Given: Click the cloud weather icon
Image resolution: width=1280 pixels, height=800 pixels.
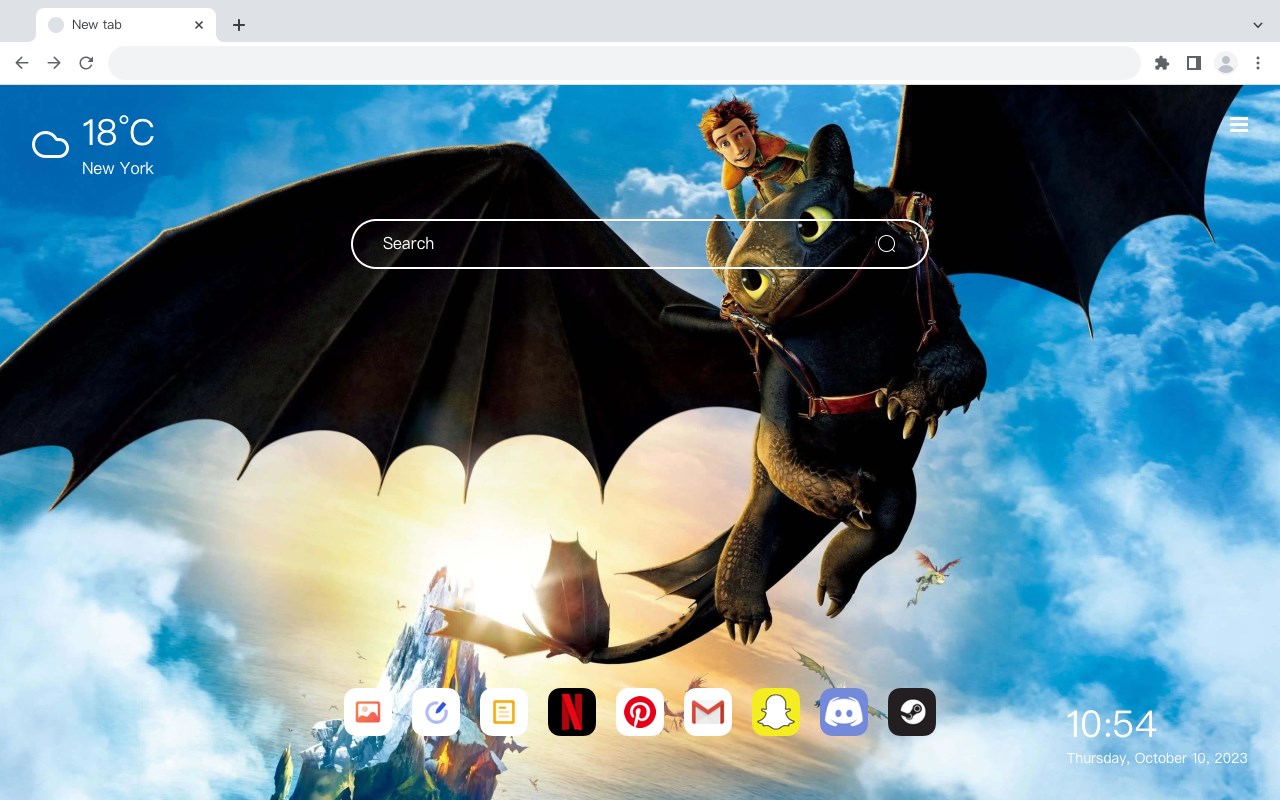Looking at the screenshot, I should tap(50, 146).
